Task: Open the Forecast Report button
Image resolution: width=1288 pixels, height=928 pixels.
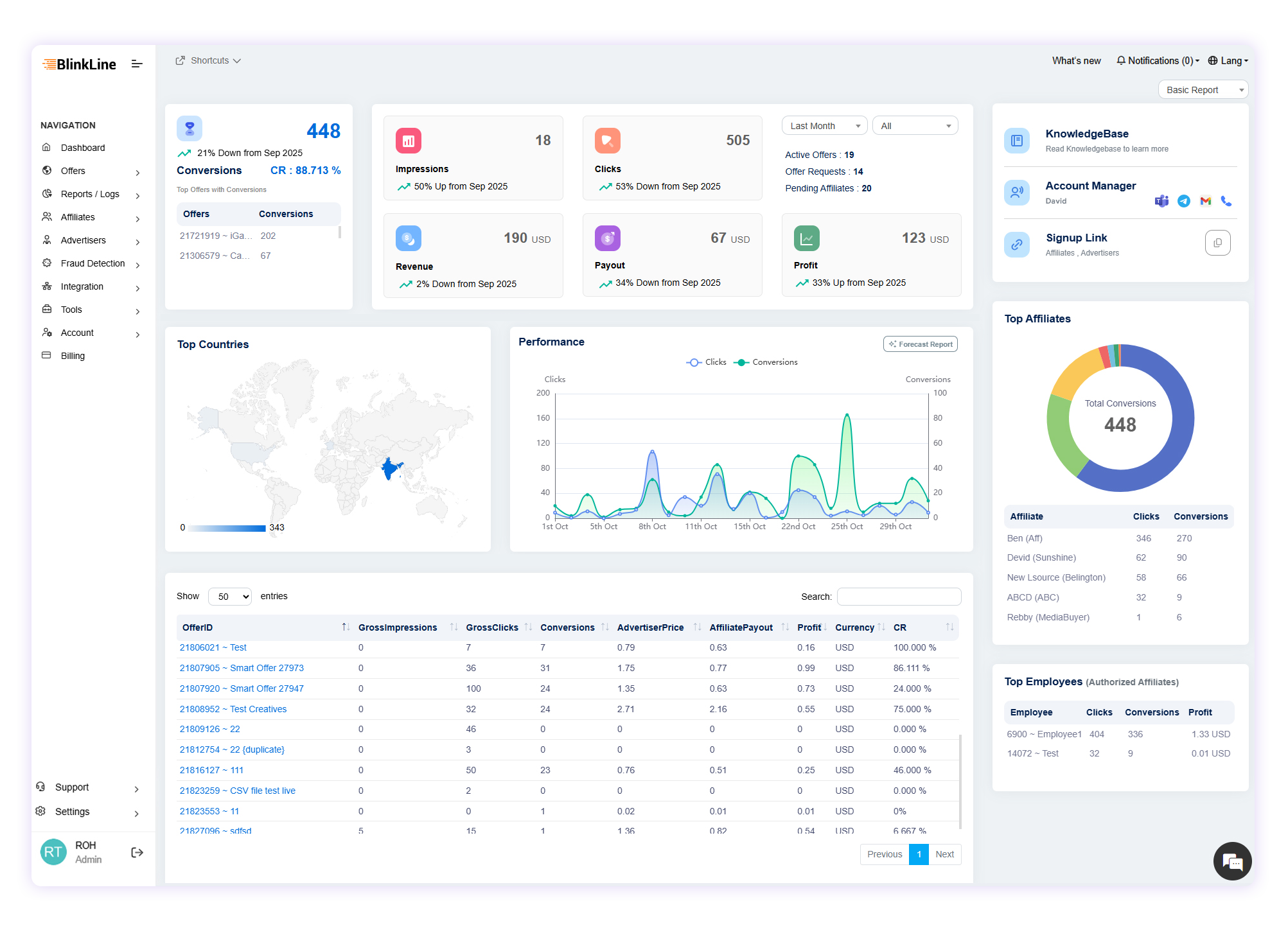Action: click(920, 344)
